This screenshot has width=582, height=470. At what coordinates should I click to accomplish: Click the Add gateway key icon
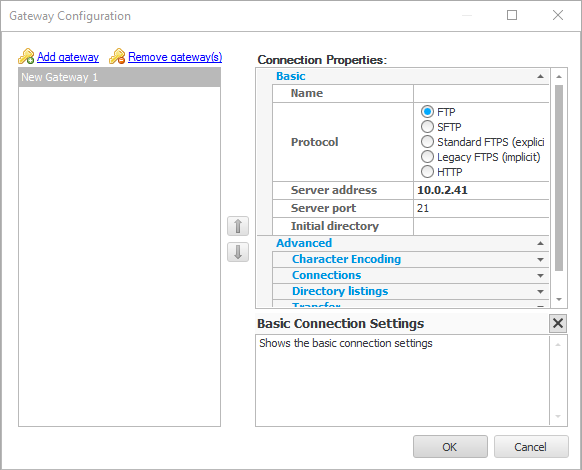point(26,57)
